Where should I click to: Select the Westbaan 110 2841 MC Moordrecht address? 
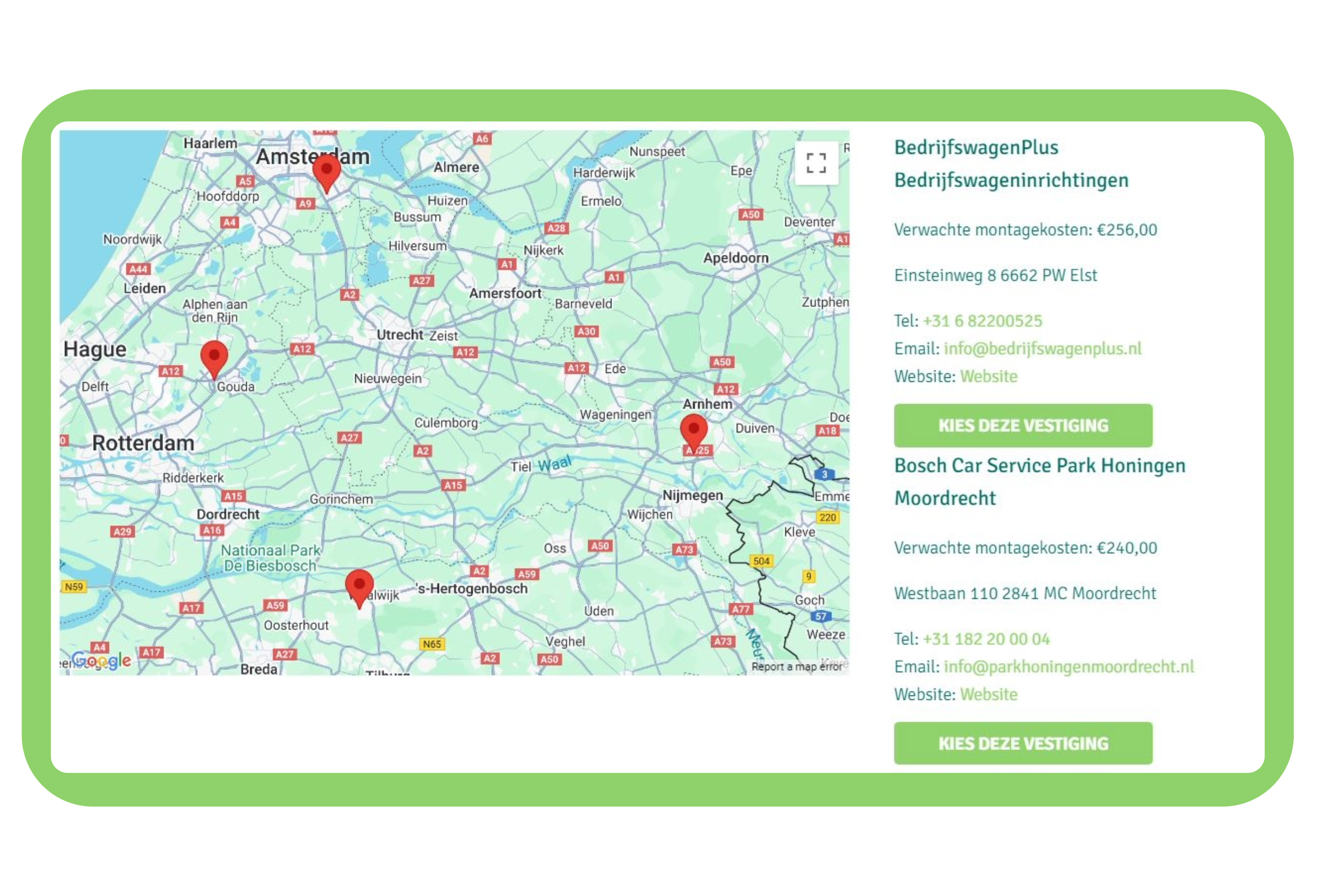(1025, 593)
